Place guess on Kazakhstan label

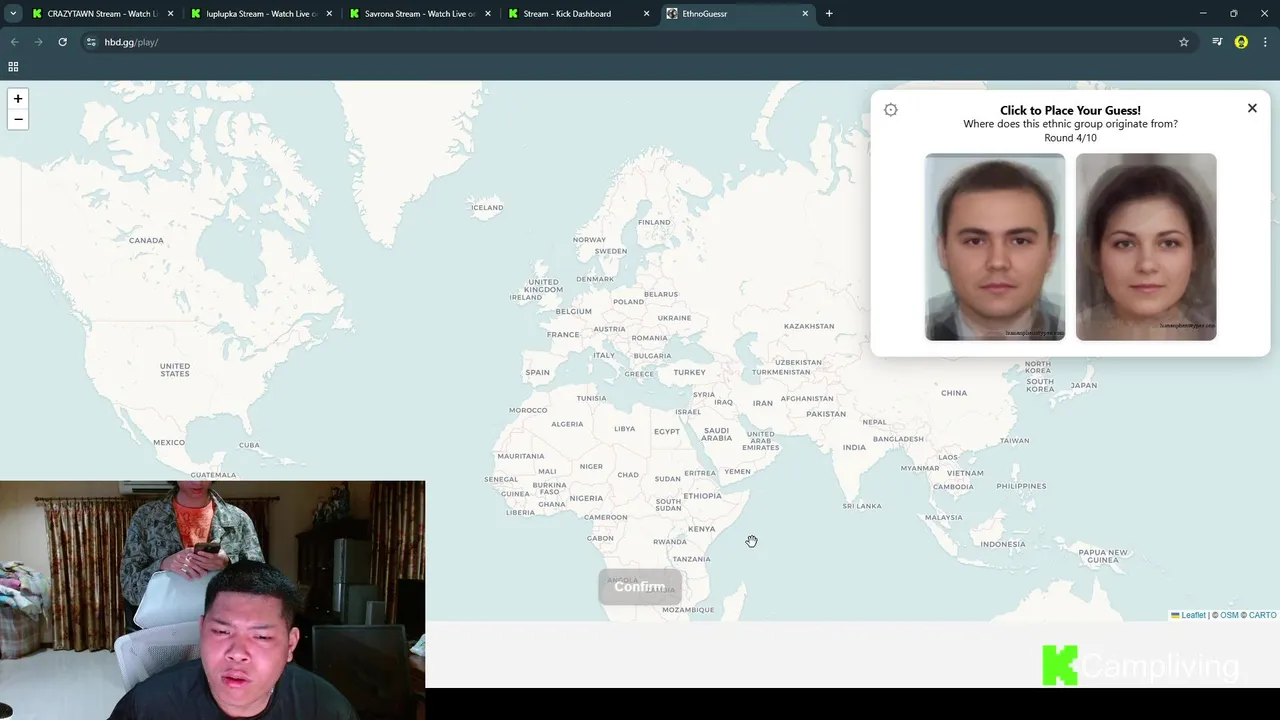pos(809,326)
